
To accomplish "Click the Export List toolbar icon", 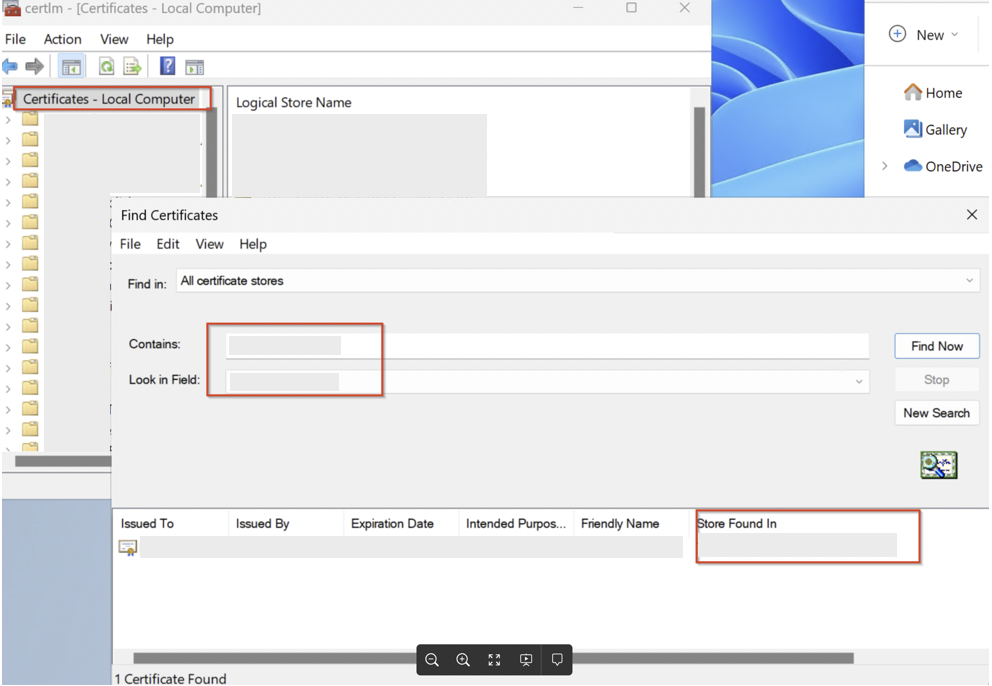I will pos(132,66).
